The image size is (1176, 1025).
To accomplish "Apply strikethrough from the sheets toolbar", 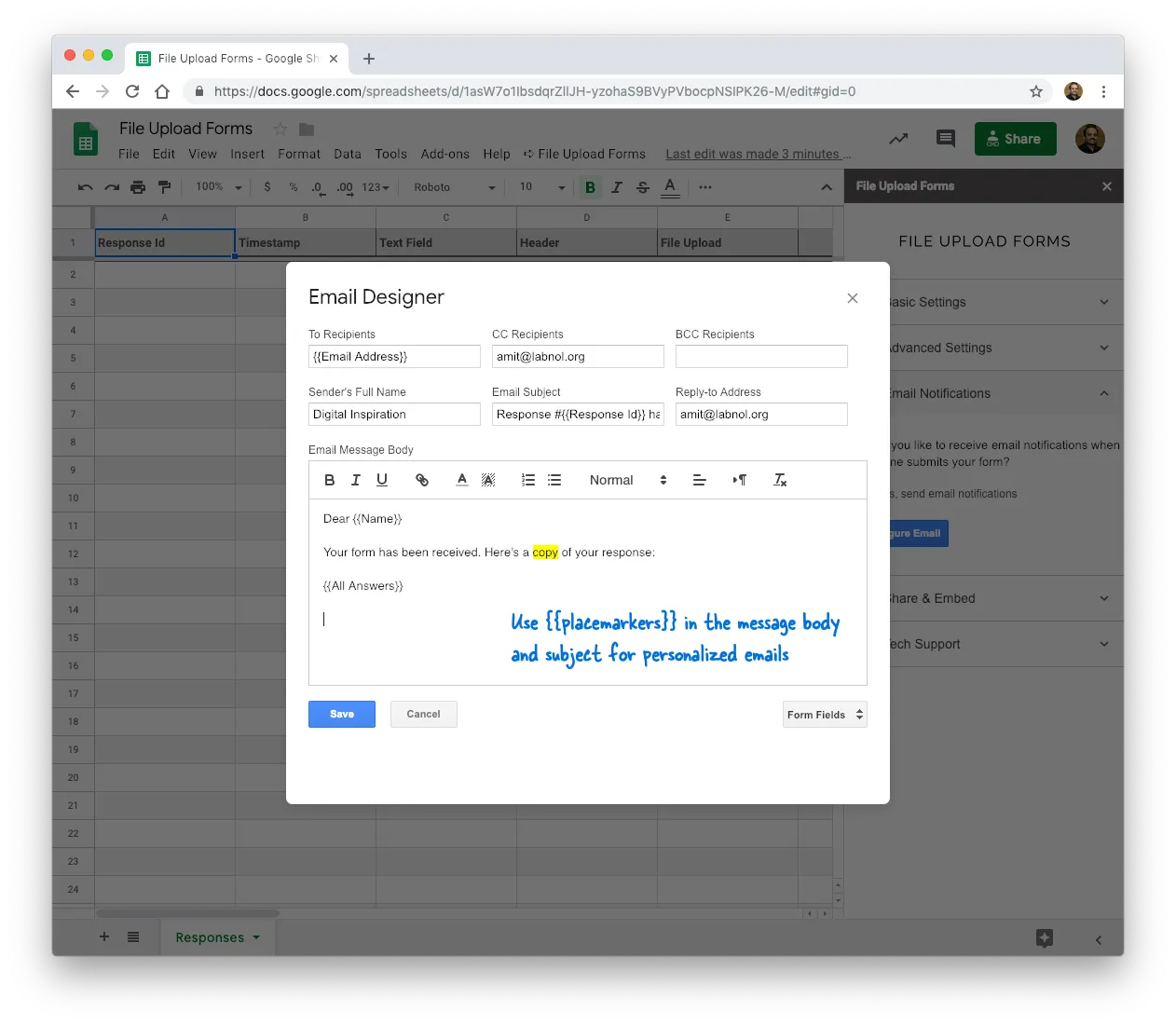I will tap(642, 186).
